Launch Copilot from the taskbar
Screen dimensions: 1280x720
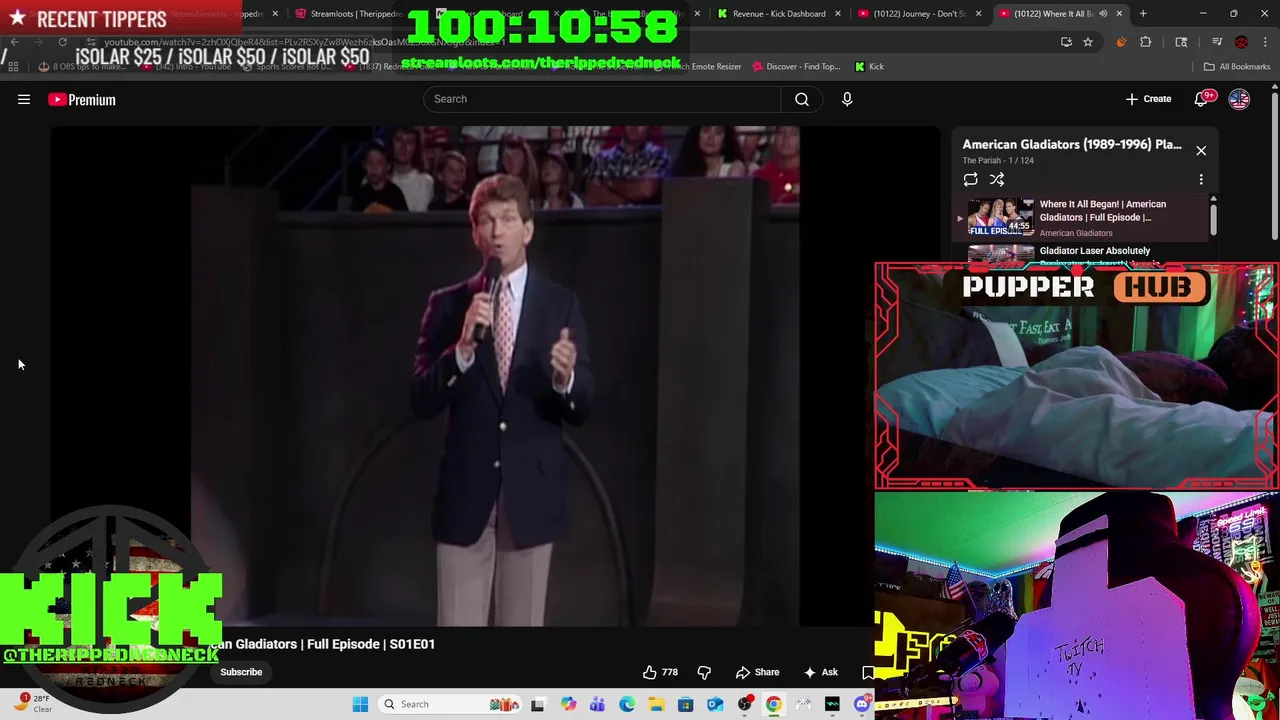[x=568, y=704]
